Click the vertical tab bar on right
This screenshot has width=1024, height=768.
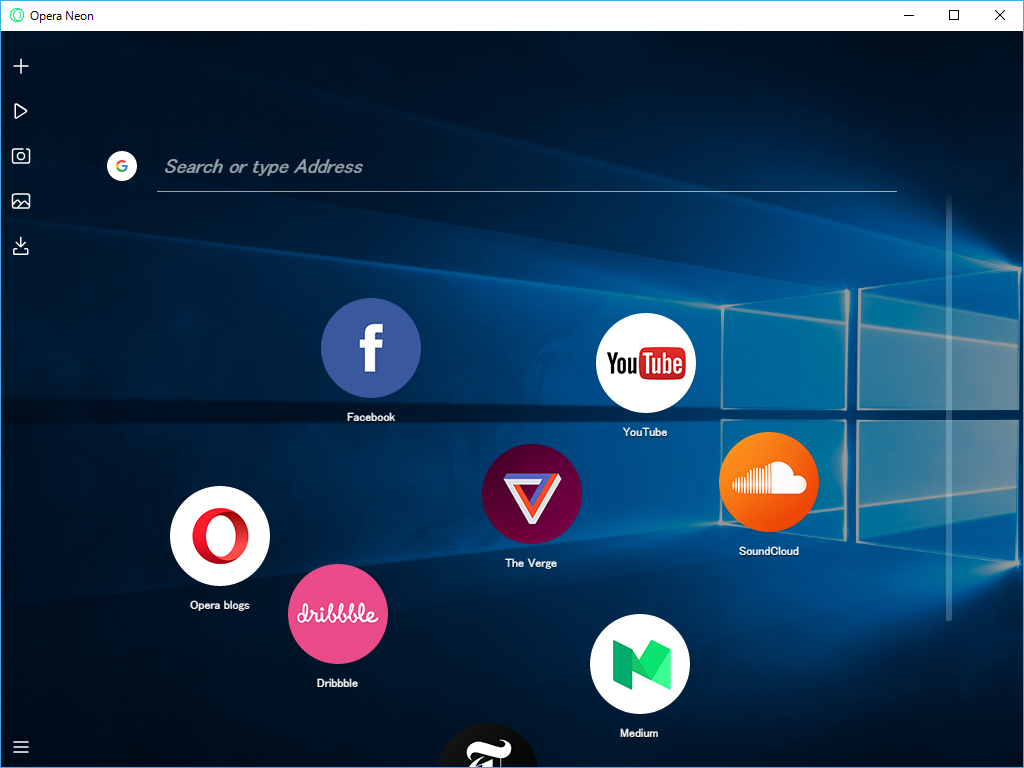click(949, 410)
